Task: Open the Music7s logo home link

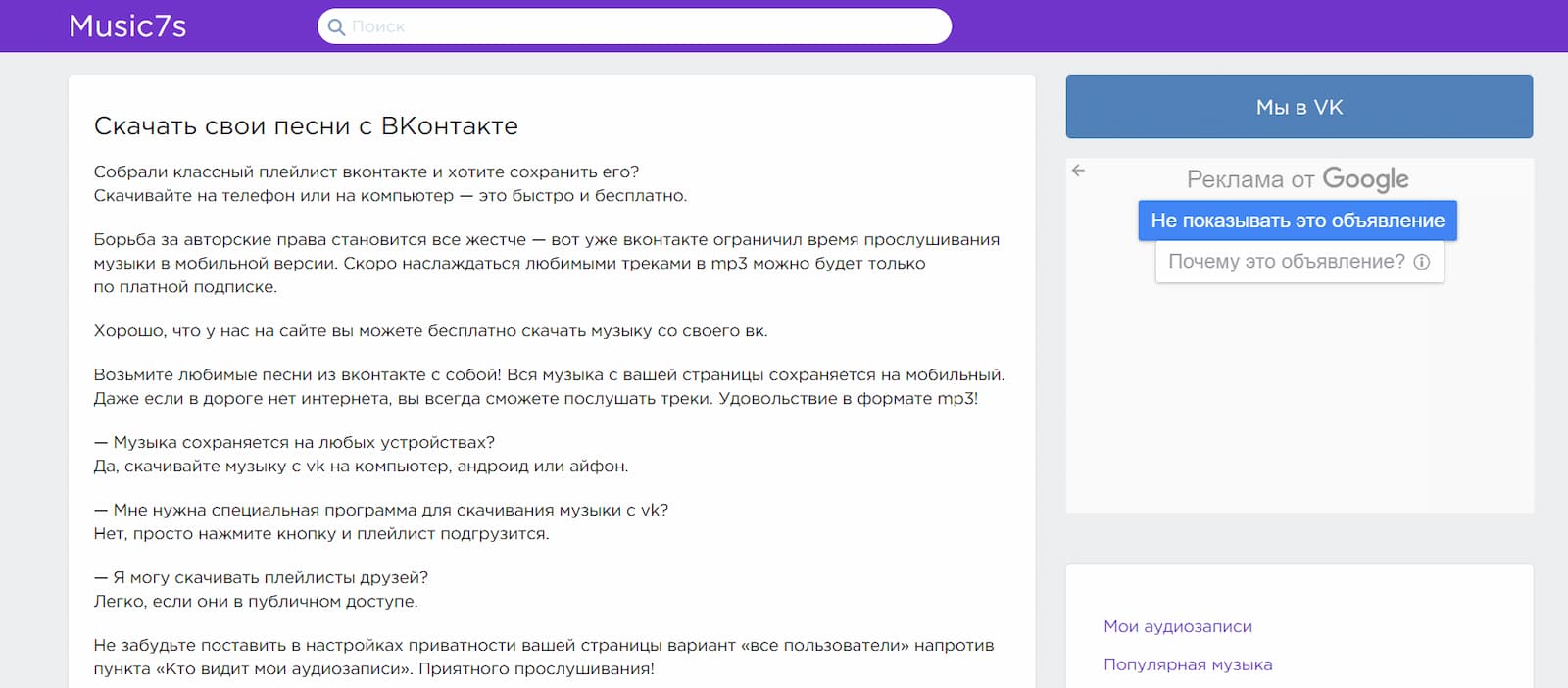Action: click(x=127, y=26)
